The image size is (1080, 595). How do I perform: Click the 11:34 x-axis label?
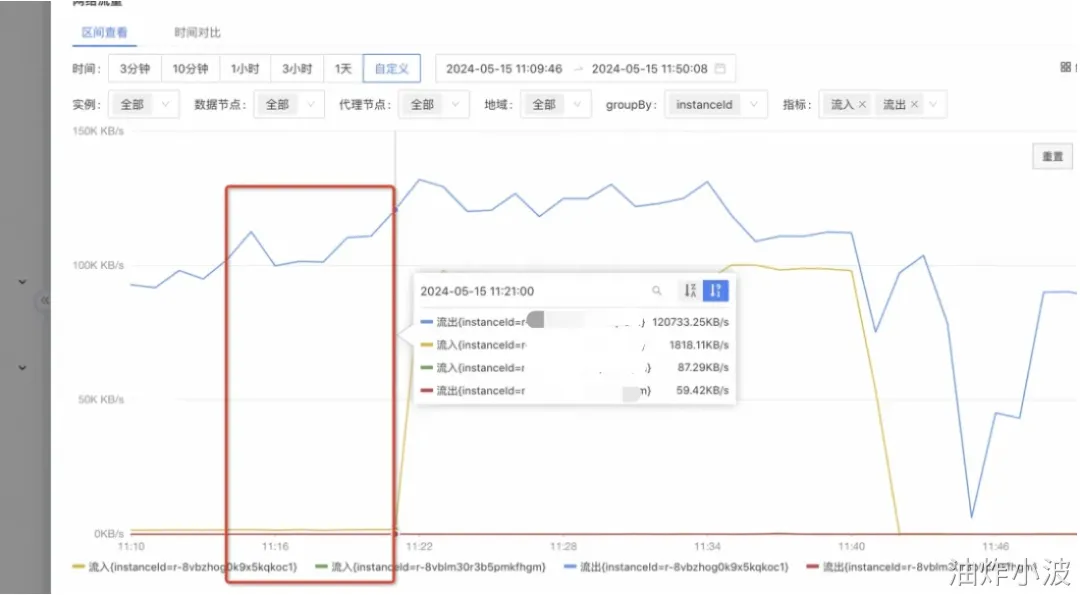pyautogui.click(x=707, y=546)
